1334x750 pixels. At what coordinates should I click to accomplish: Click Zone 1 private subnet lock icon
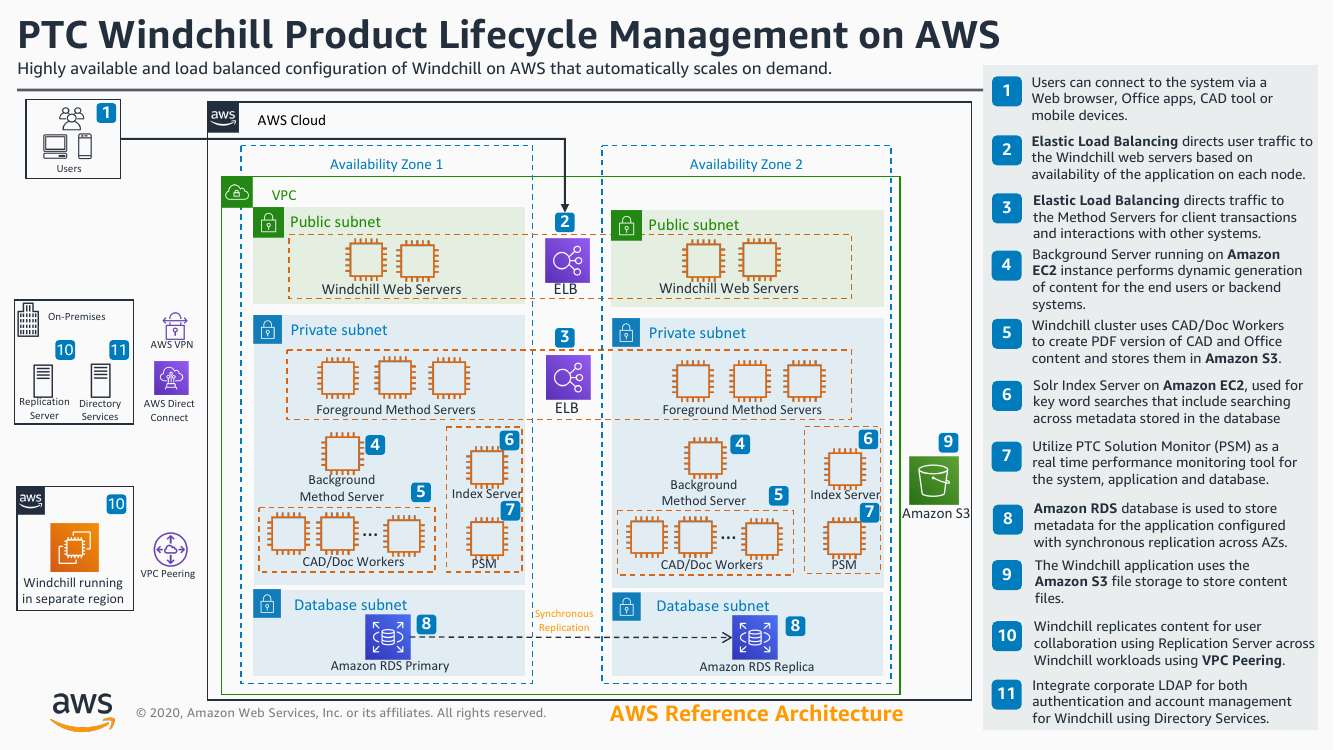click(x=267, y=330)
